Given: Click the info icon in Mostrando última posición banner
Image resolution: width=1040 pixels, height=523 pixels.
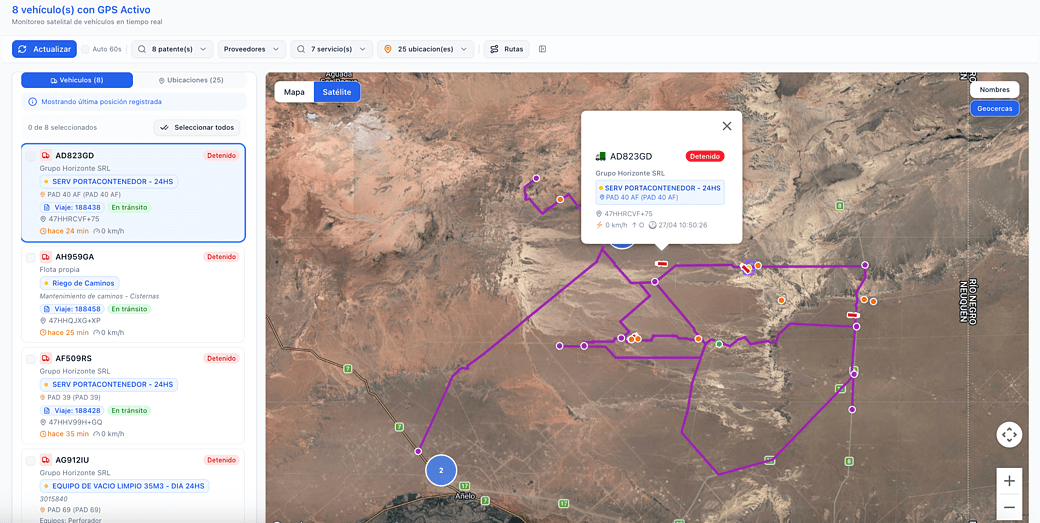Looking at the screenshot, I should [33, 102].
